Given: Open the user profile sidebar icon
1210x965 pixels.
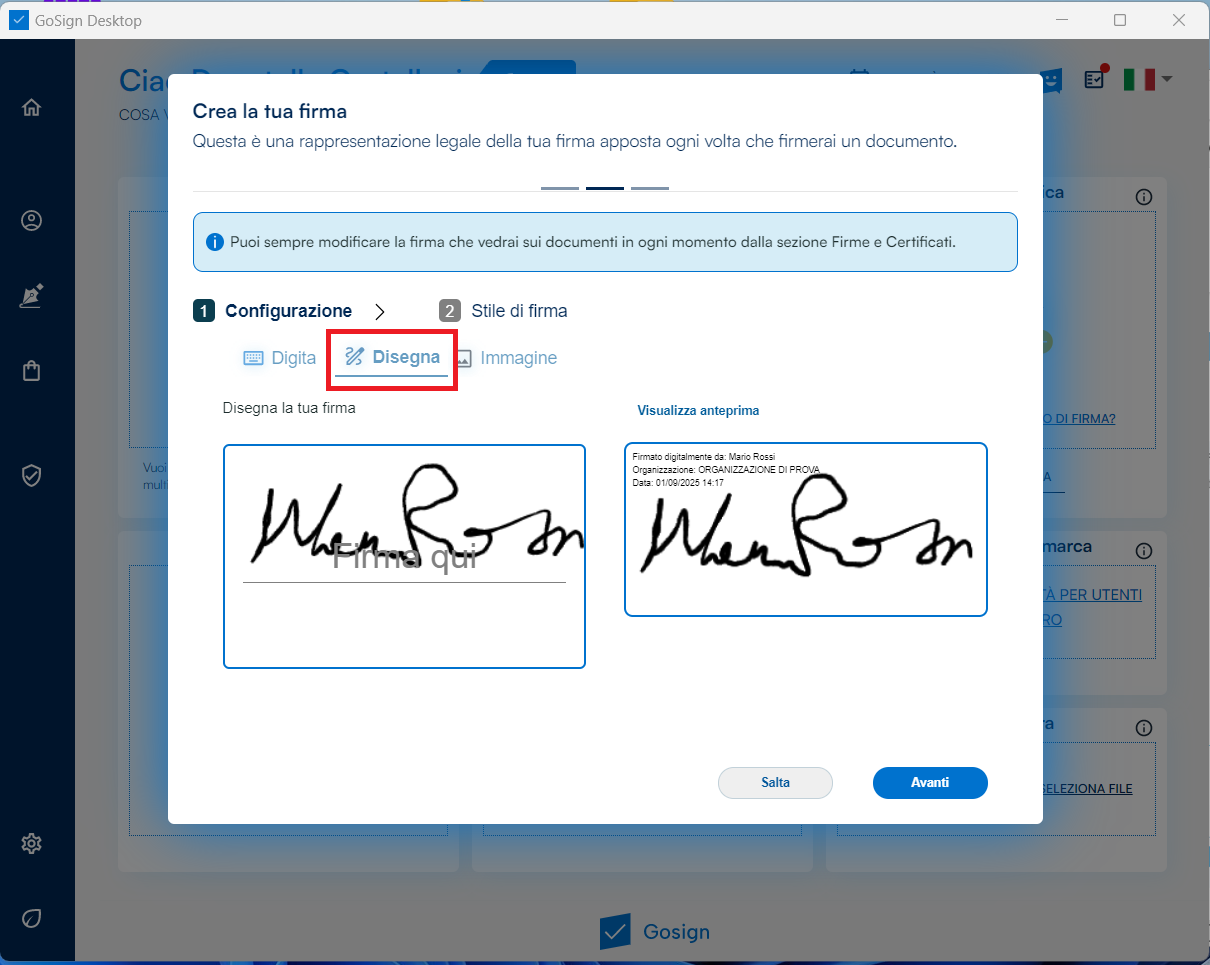Looking at the screenshot, I should [32, 221].
